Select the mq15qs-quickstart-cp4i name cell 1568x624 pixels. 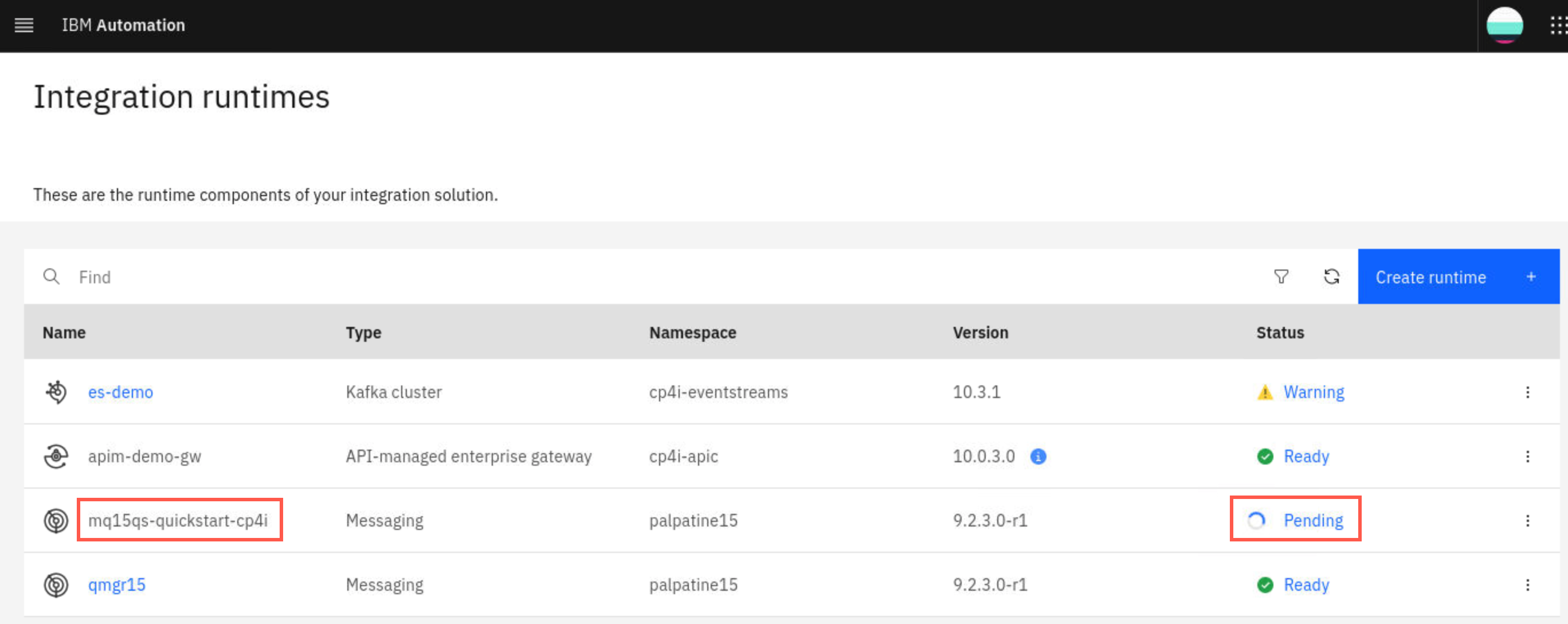(178, 520)
